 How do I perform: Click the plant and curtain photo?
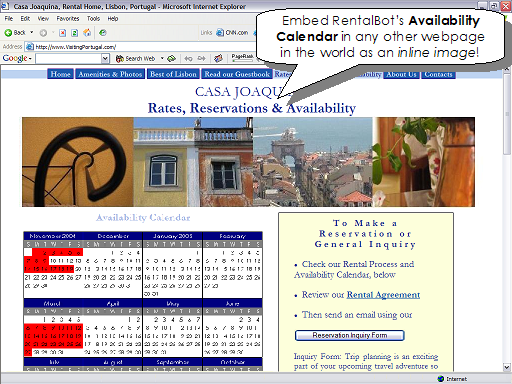tap(424, 162)
